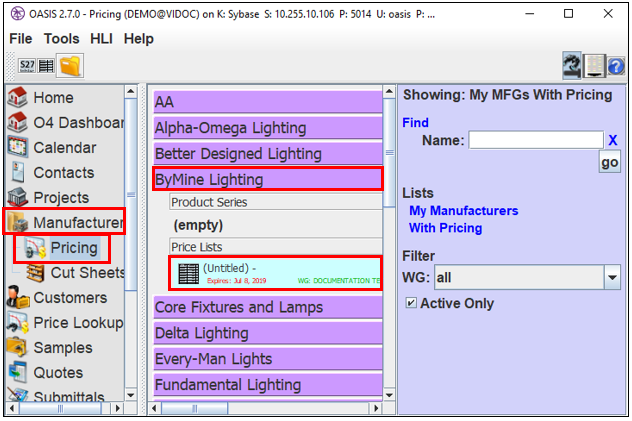Click the manufacturer list vertical scrollbar thumb

coord(389,153)
